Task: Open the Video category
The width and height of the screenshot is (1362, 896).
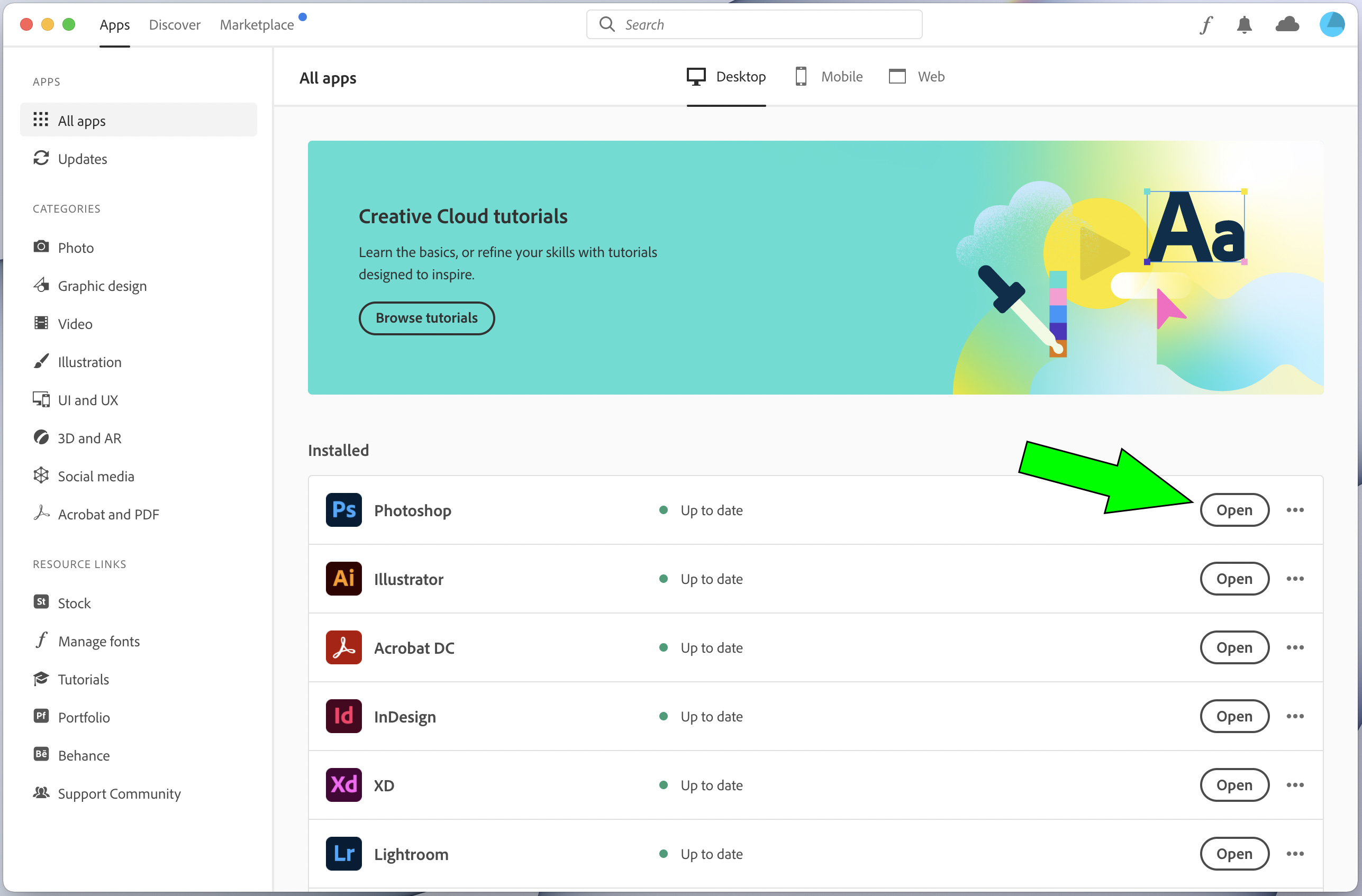Action: point(62,323)
